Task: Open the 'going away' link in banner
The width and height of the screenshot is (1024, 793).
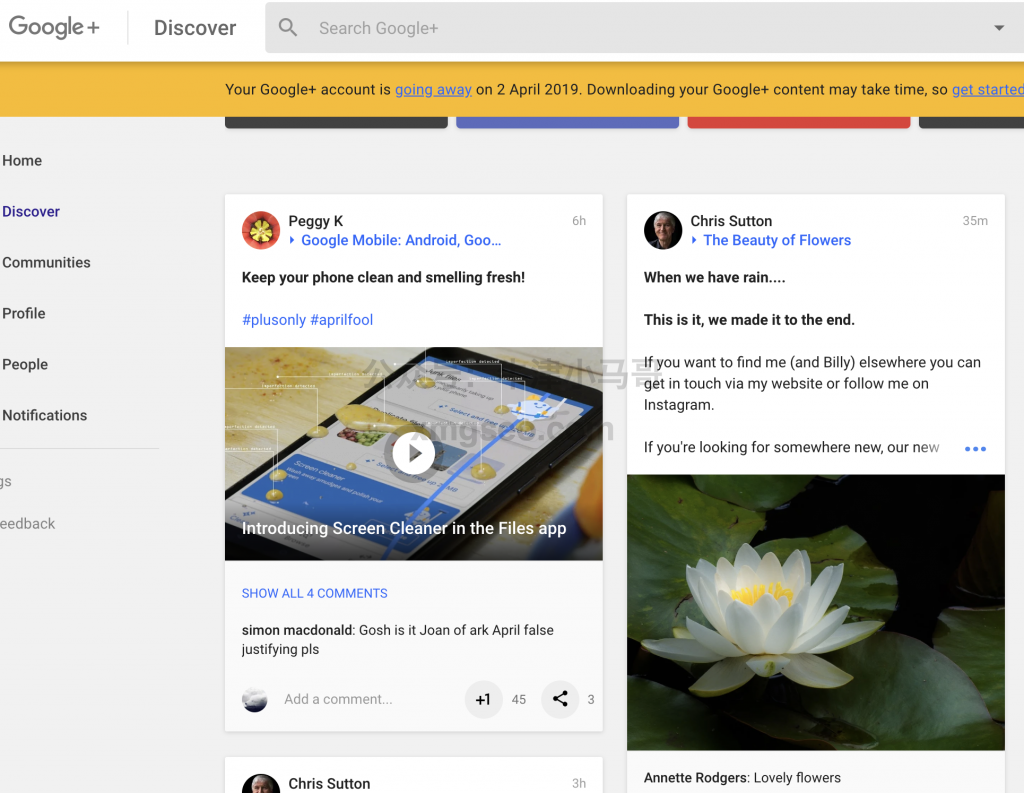Action: (x=433, y=89)
